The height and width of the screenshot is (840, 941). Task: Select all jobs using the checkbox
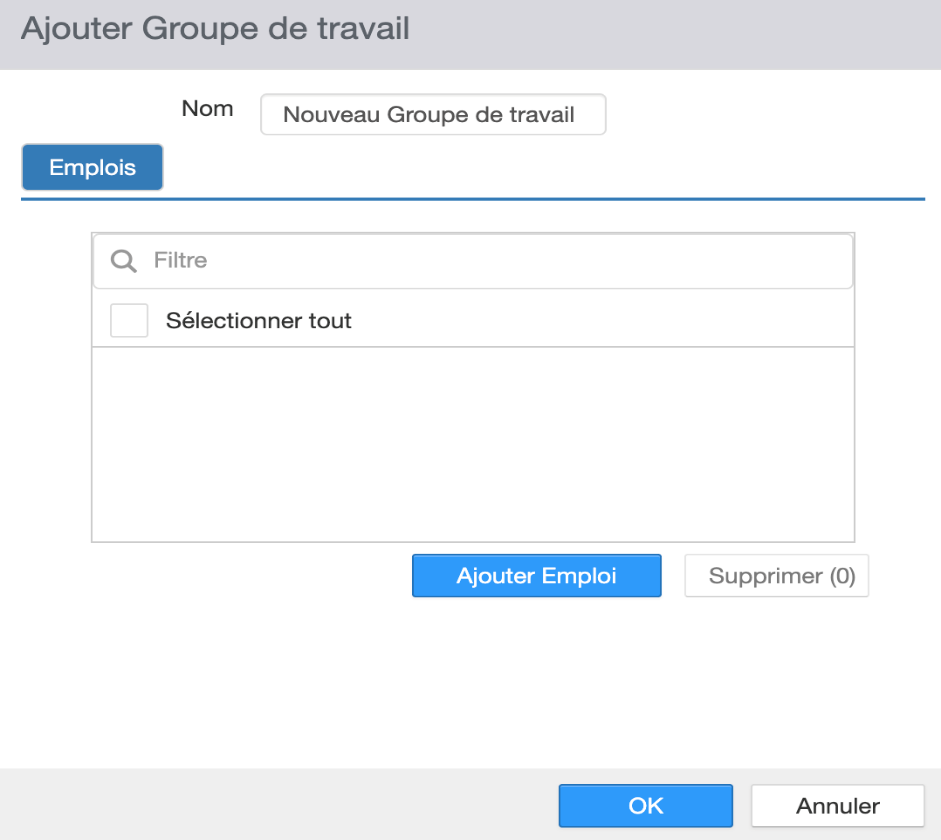[x=129, y=320]
